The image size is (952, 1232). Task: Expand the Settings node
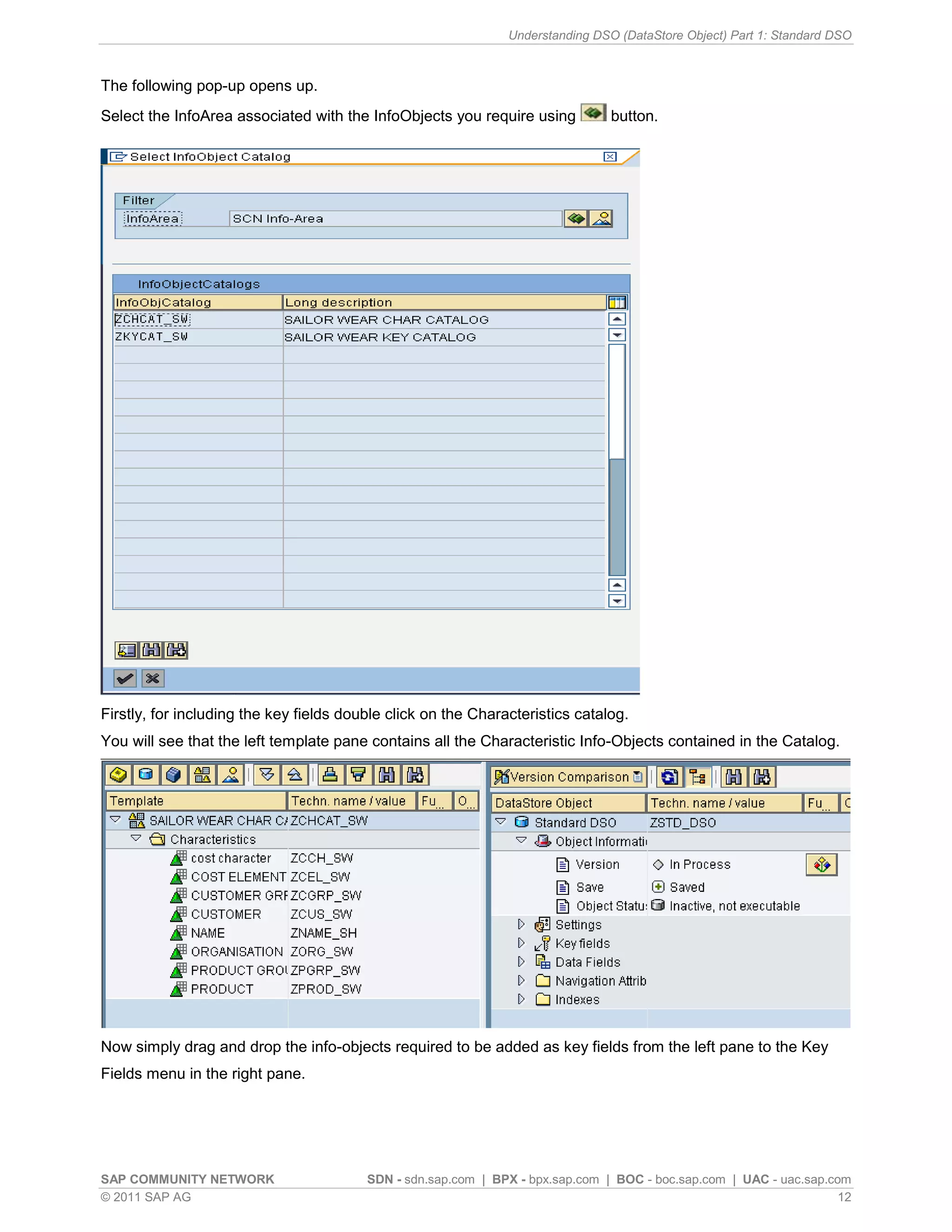click(x=522, y=924)
